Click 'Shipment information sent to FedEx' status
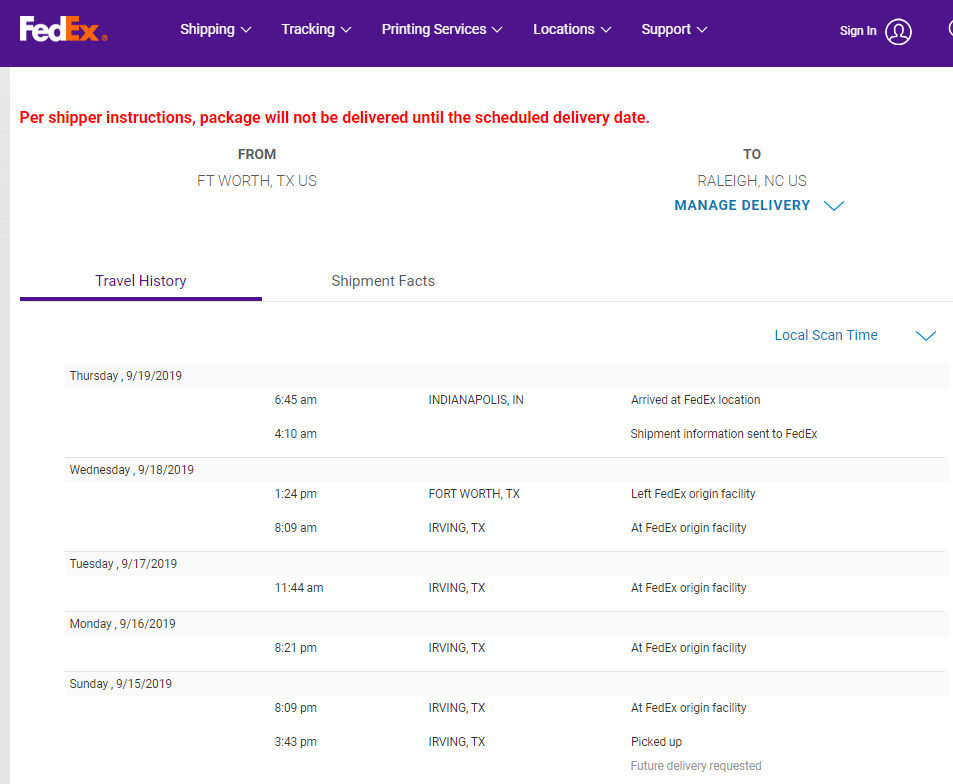This screenshot has height=784, width=953. 723,434
